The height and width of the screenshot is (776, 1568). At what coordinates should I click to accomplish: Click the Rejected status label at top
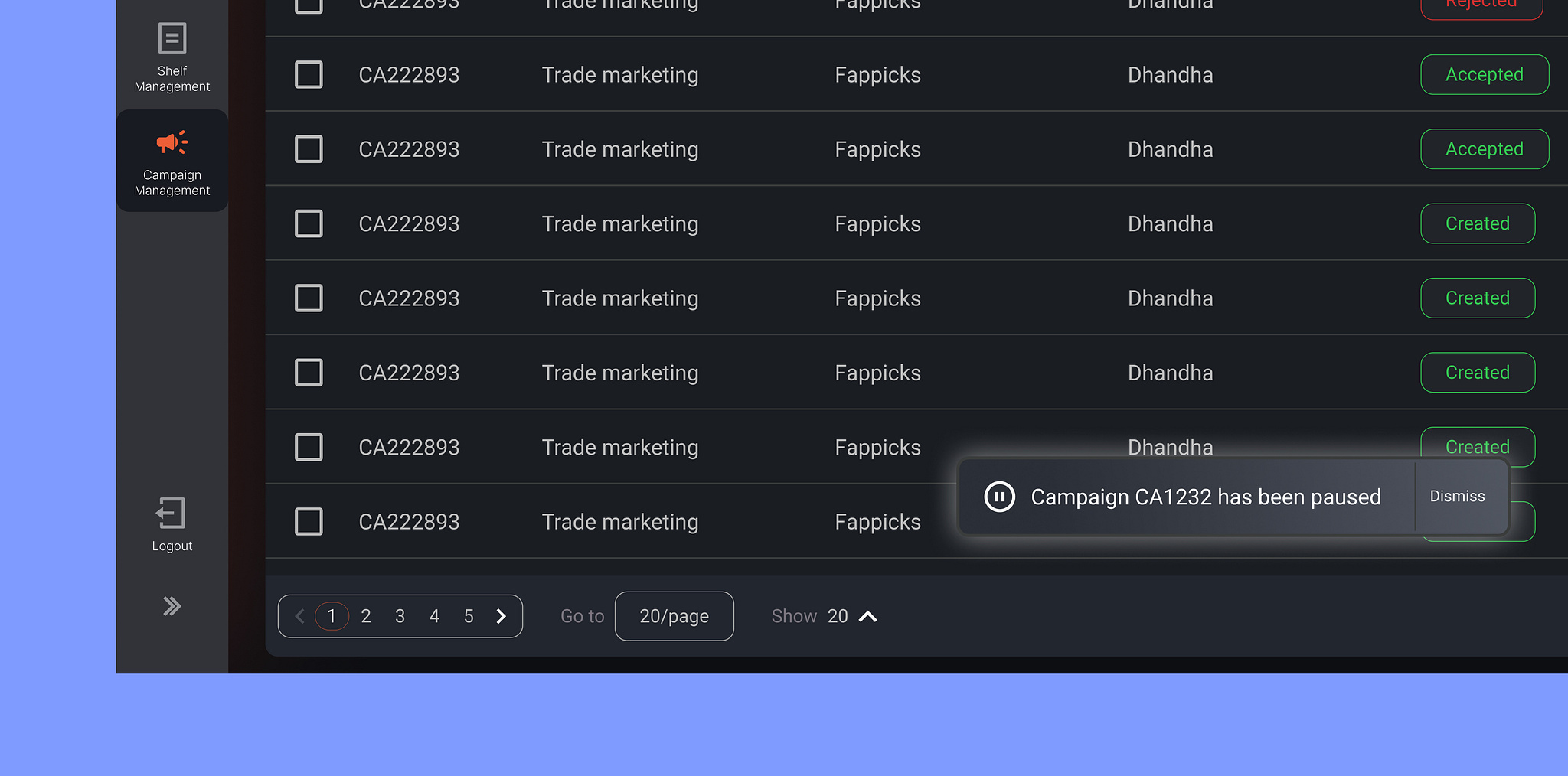(1481, 4)
